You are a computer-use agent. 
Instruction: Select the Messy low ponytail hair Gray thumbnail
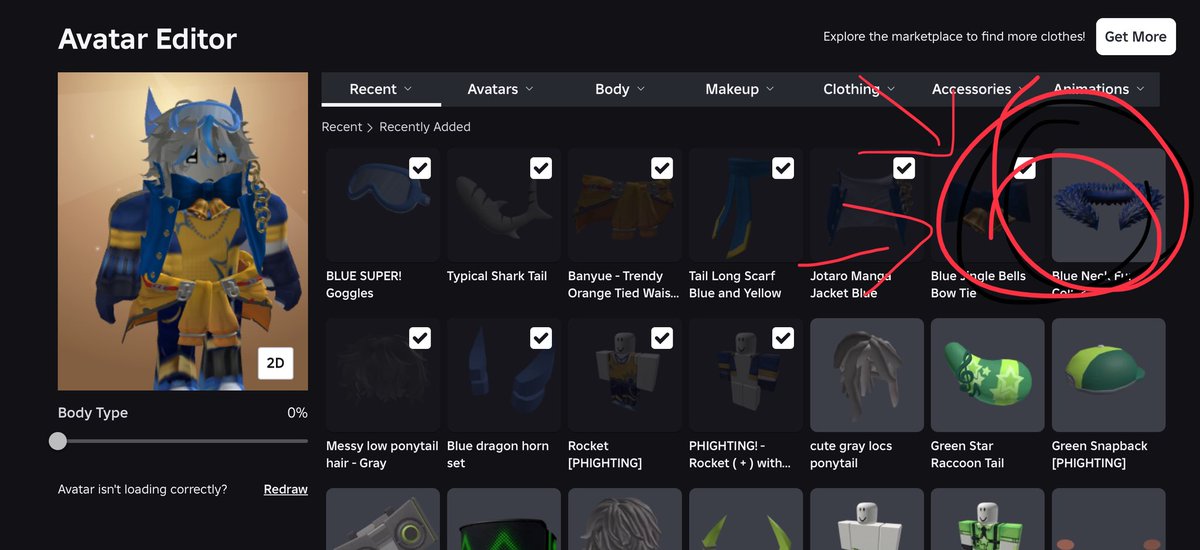(383, 375)
